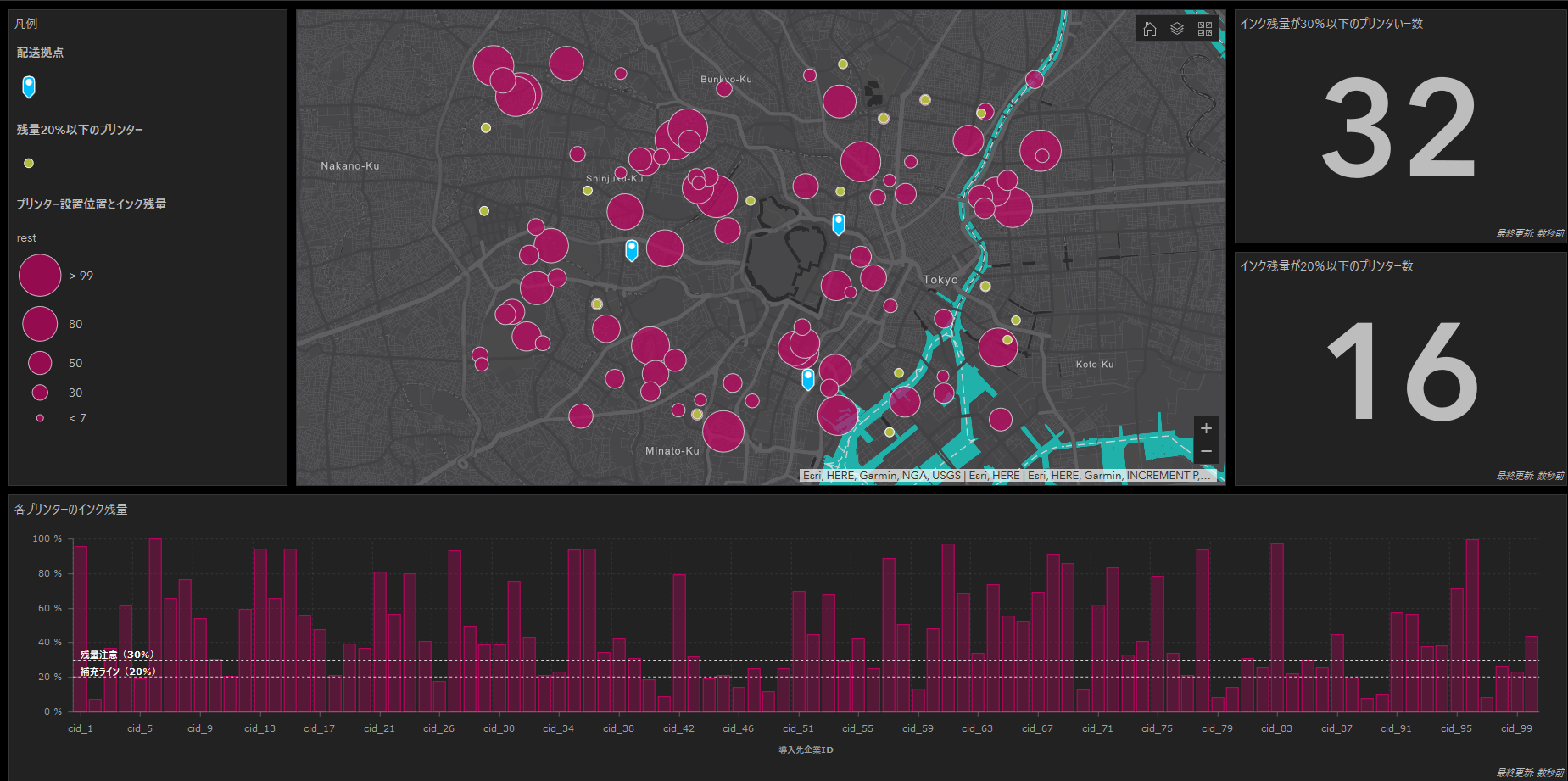Open the map Layers list icon

[1177, 29]
